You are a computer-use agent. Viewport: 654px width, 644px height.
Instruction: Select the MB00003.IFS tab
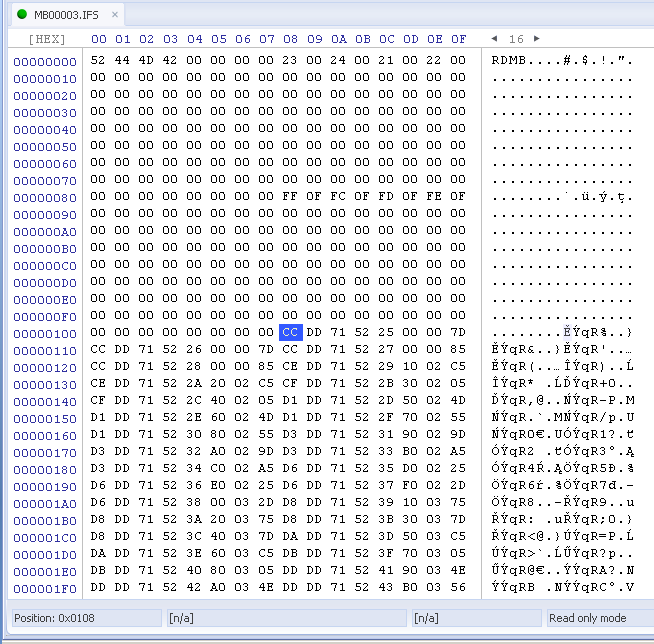[x=66, y=15]
